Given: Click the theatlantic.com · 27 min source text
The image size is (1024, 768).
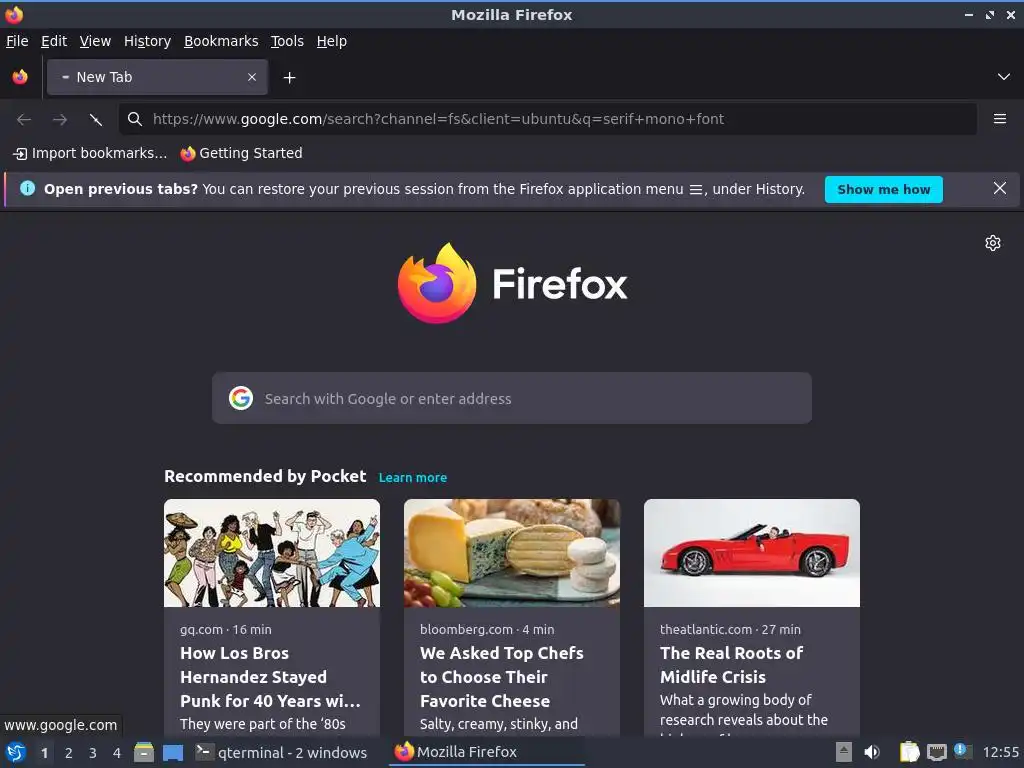Looking at the screenshot, I should click(730, 630).
